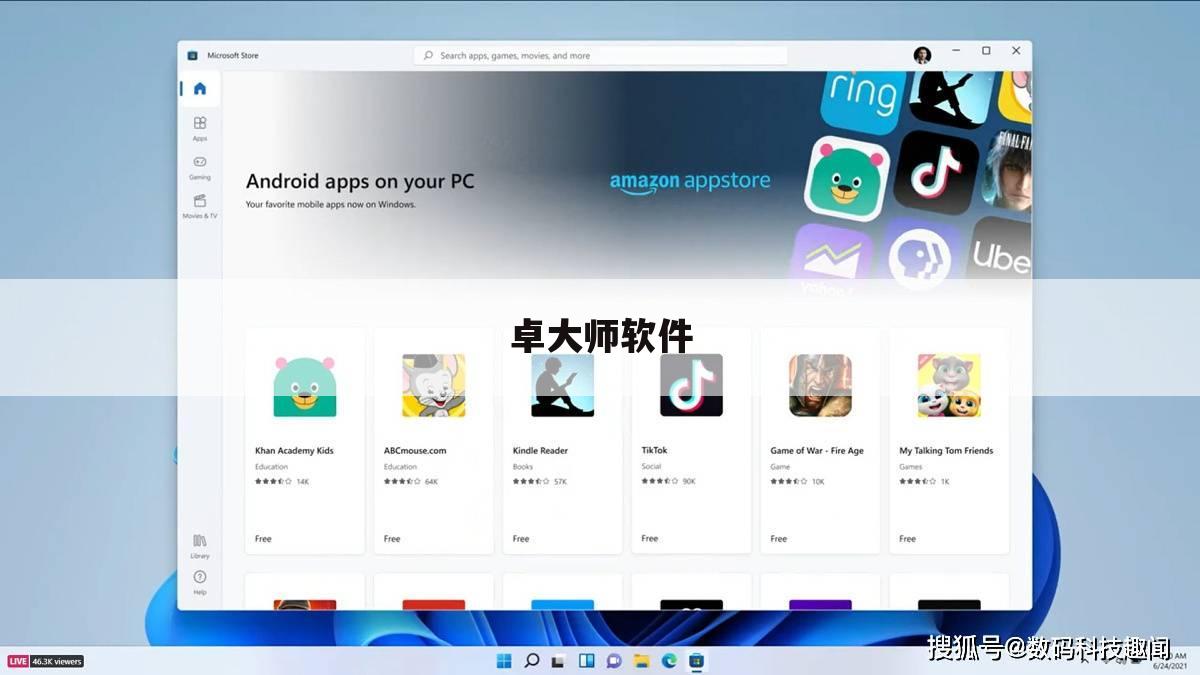Screen dimensions: 1200x675
Task: Click the 'TikTok' app title
Action: click(654, 450)
